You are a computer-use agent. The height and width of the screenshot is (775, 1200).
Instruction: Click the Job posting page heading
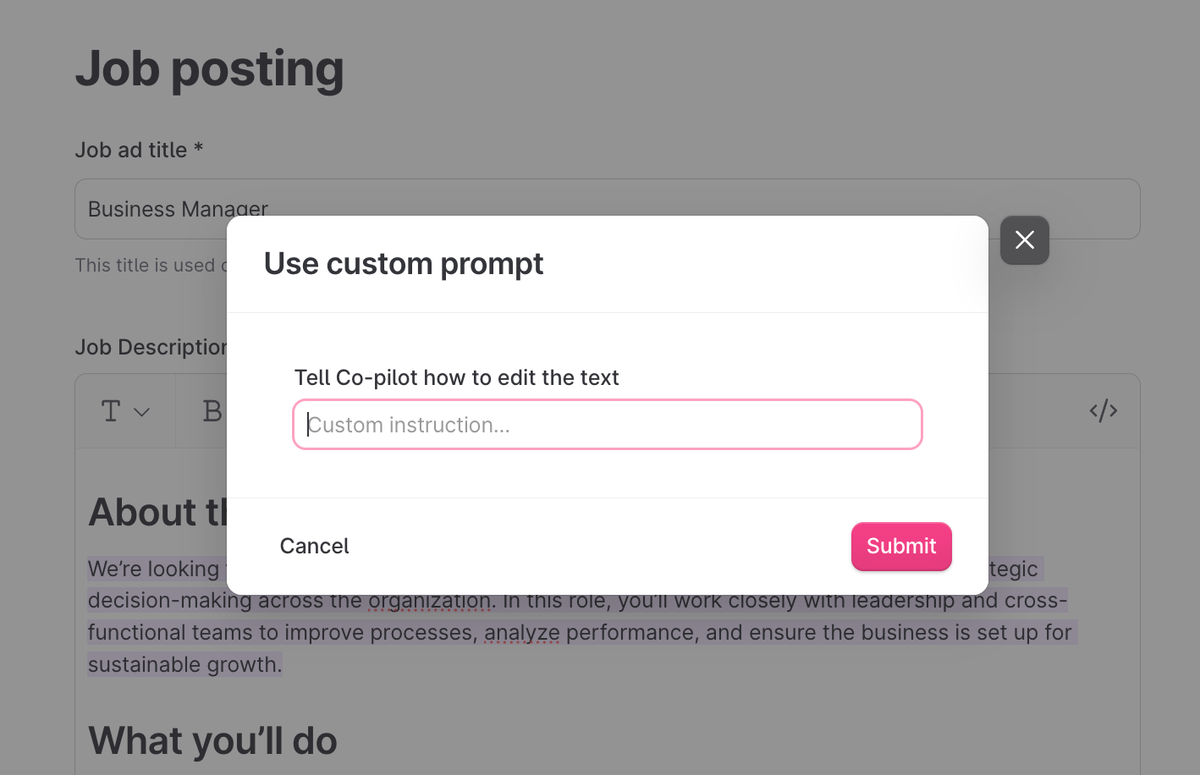click(209, 69)
